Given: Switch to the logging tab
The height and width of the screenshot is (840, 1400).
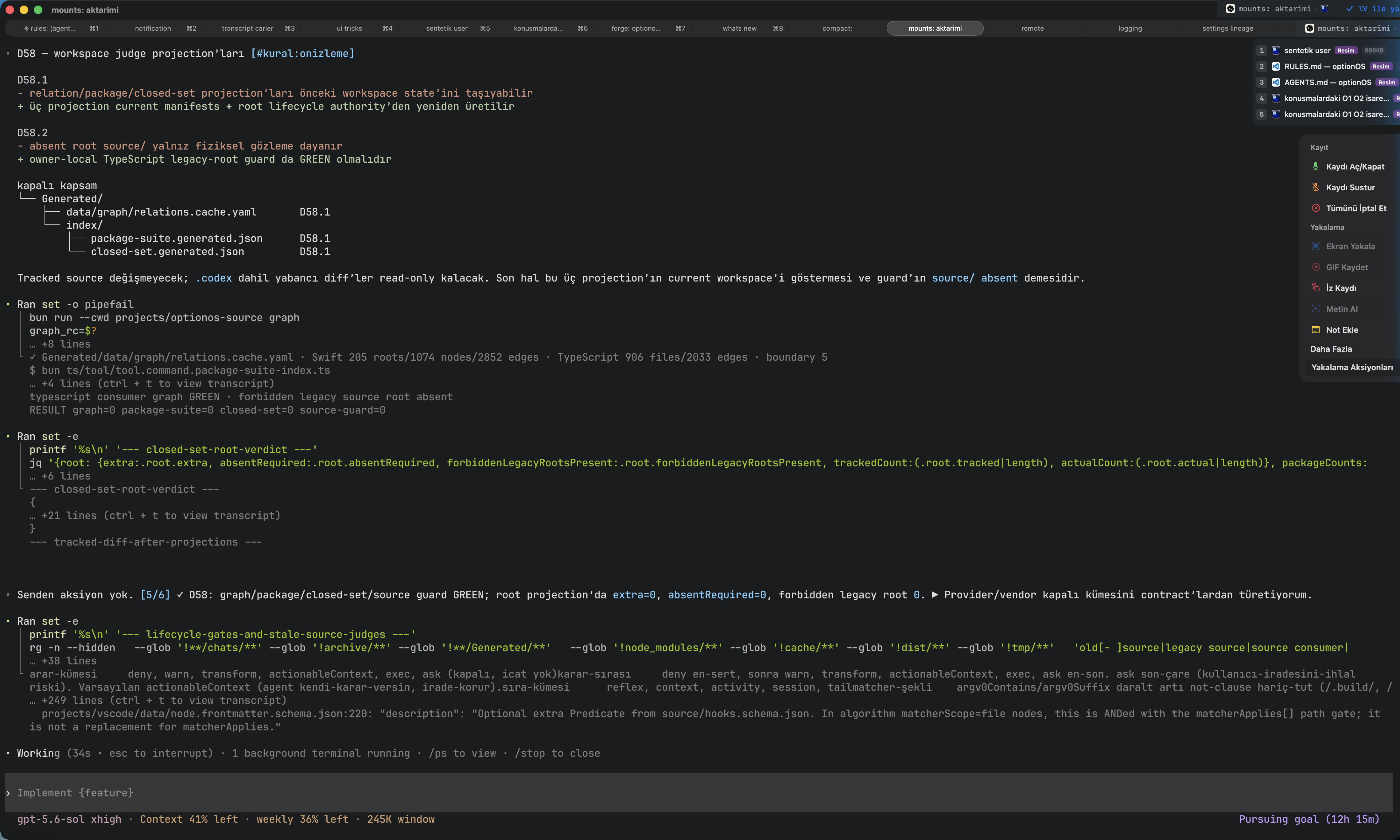Looking at the screenshot, I should click(1130, 28).
